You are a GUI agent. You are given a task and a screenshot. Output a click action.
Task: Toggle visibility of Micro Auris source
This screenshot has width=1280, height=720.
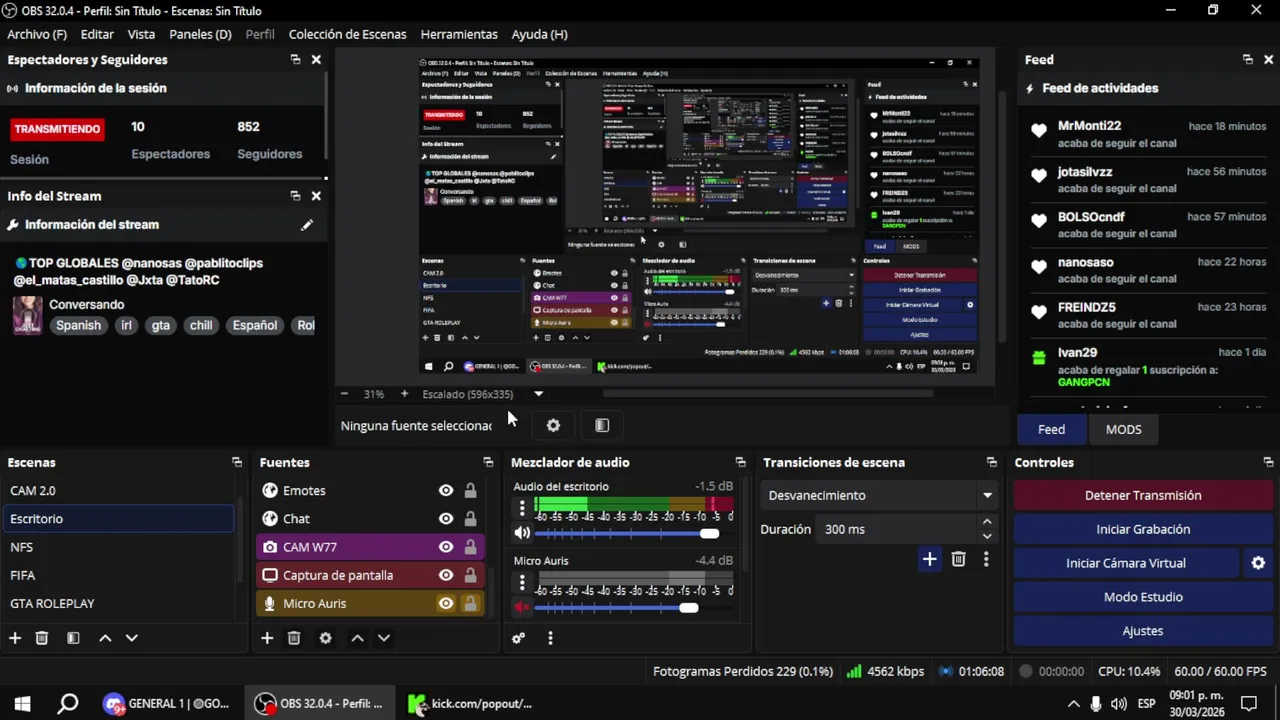click(446, 603)
